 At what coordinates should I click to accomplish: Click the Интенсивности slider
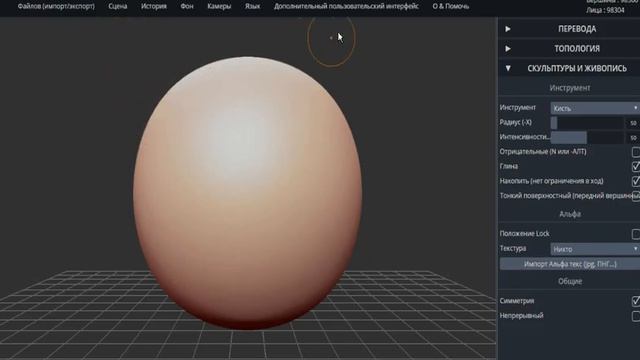587,138
